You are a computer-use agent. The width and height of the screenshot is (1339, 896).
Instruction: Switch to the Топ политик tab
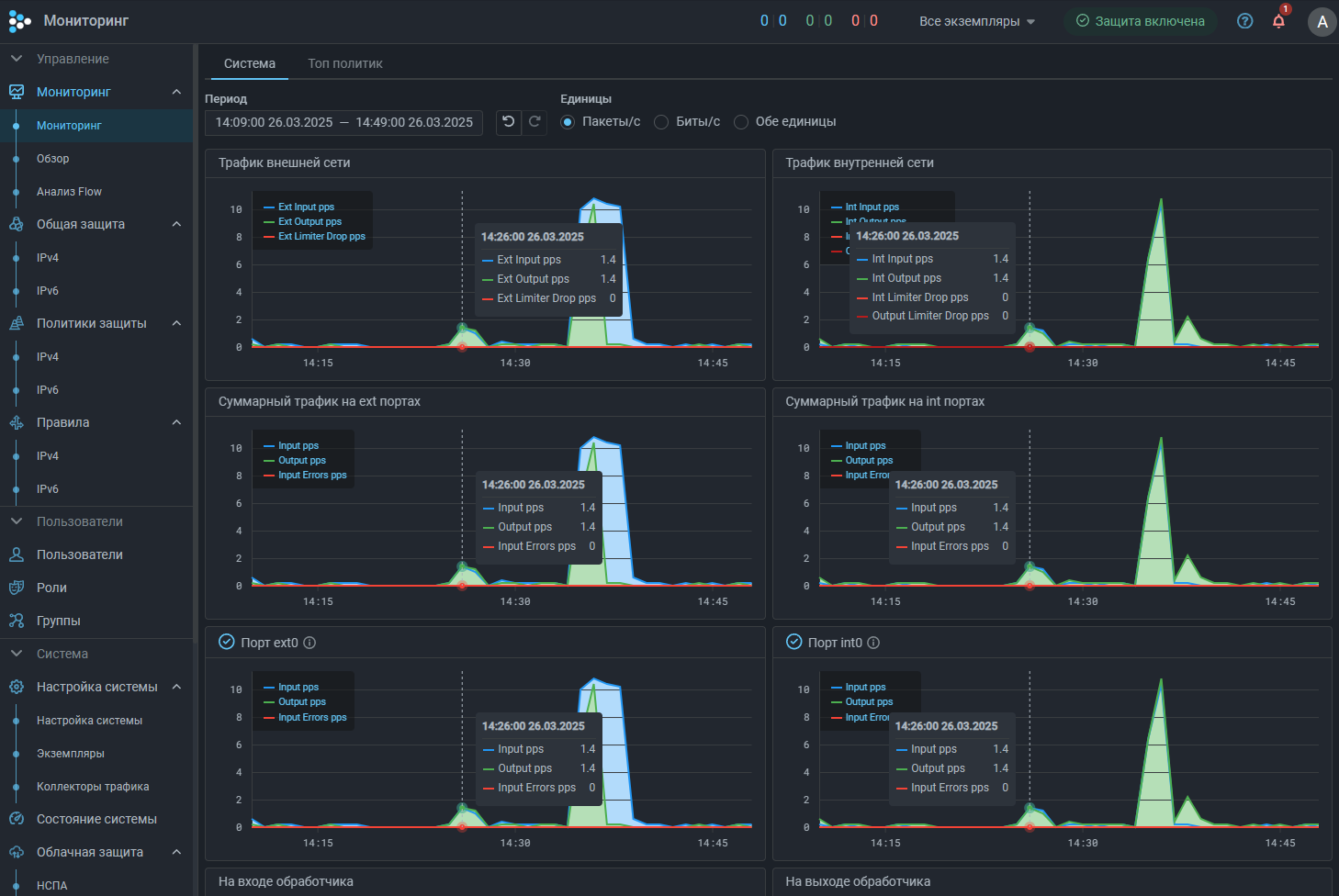(x=344, y=63)
